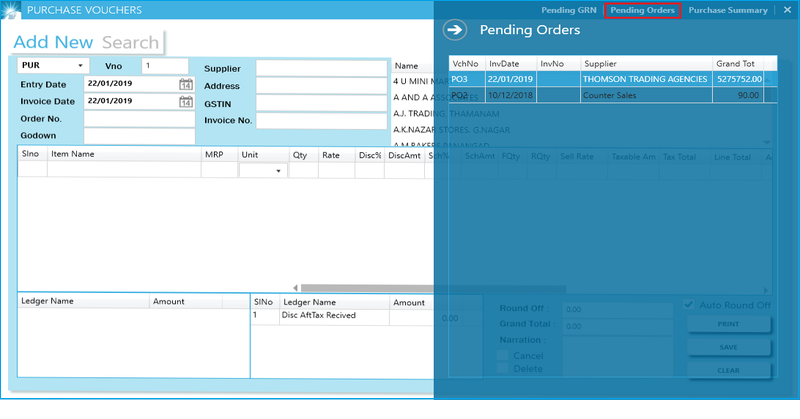Click the Round Off value field

click(618, 309)
